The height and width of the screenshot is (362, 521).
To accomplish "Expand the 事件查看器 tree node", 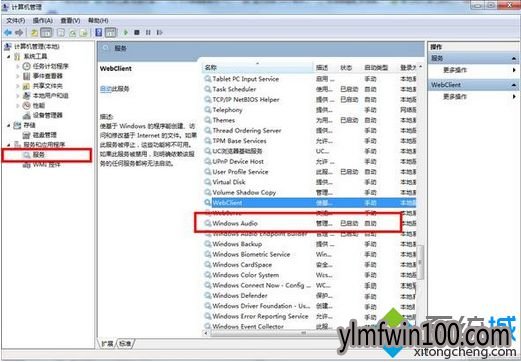I will point(18,76).
